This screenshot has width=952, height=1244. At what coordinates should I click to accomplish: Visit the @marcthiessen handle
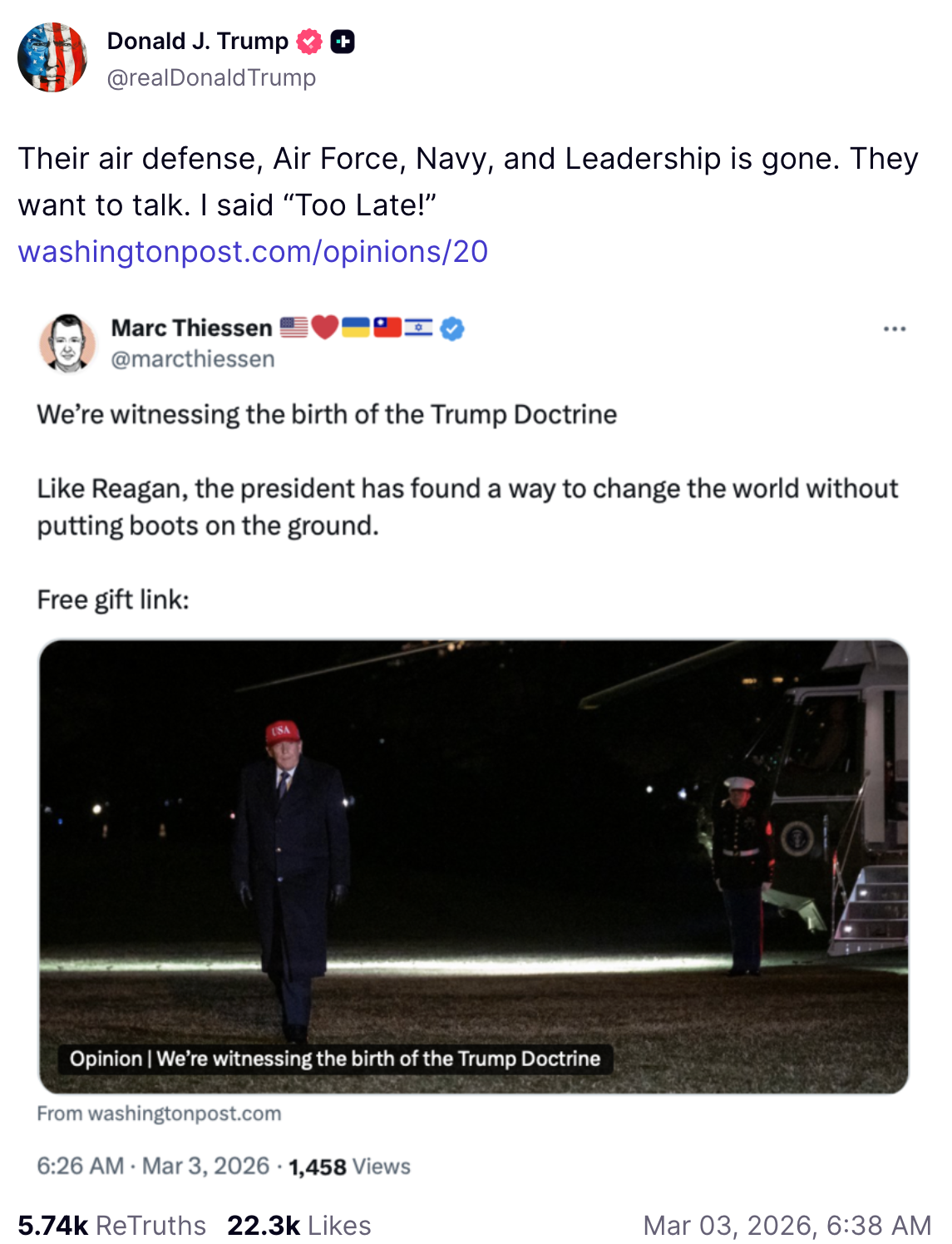(193, 359)
